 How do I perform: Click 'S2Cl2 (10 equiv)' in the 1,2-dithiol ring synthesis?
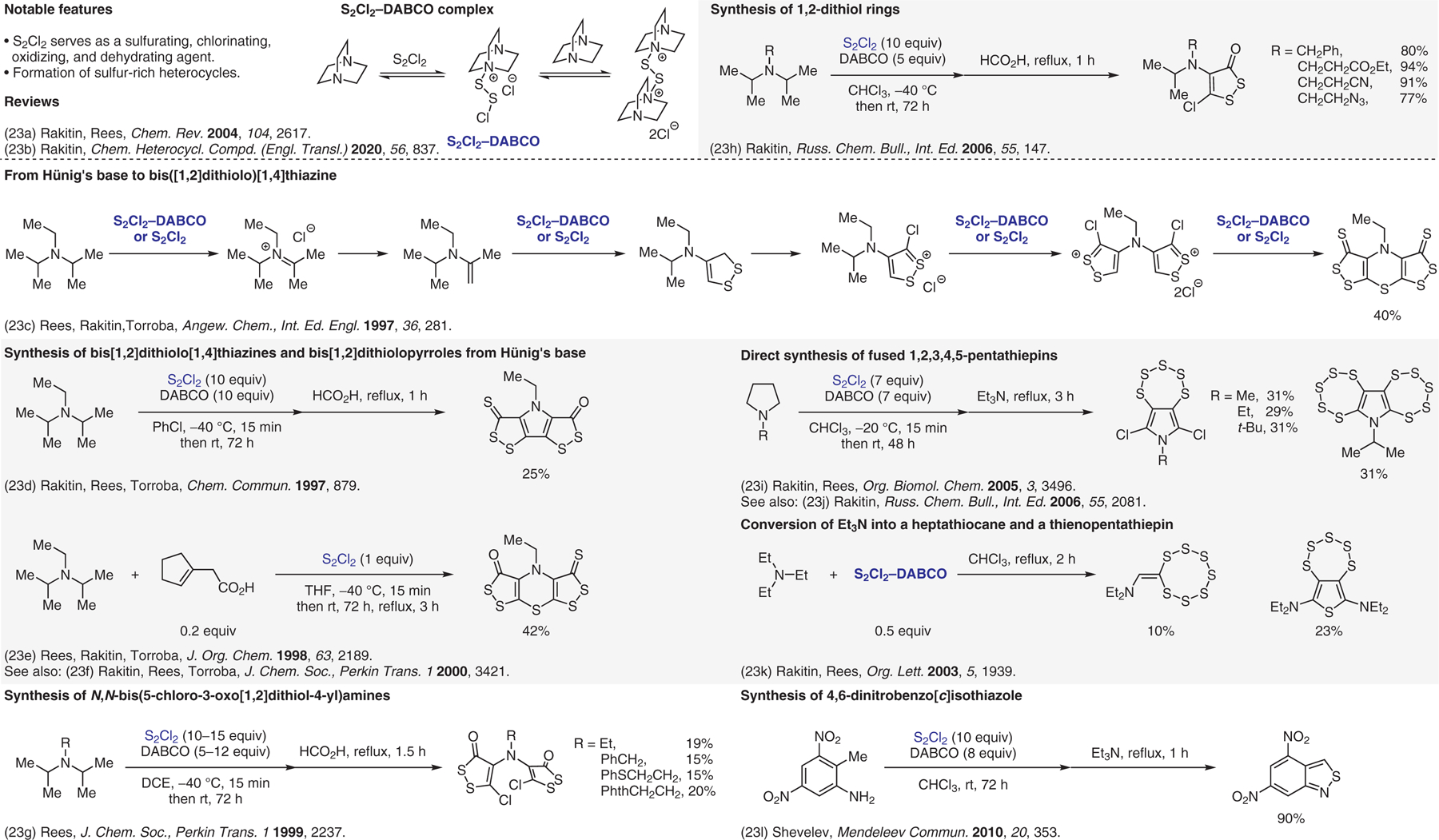(x=892, y=43)
